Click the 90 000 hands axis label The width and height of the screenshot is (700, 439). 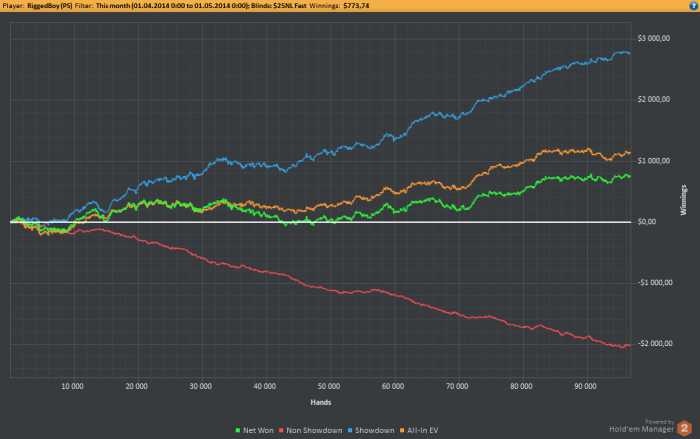[x=585, y=386]
